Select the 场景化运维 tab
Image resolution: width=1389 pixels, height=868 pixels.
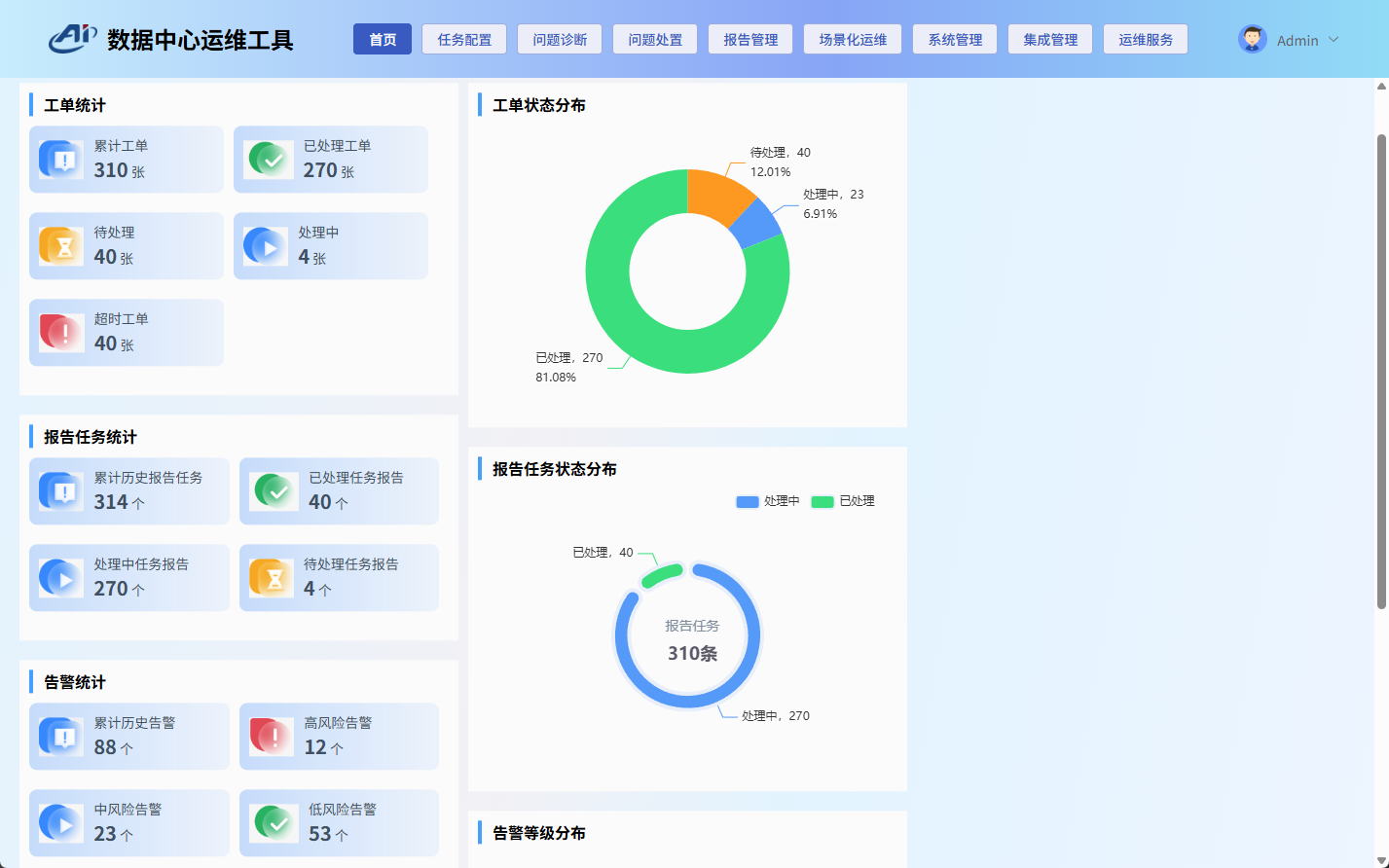[853, 39]
